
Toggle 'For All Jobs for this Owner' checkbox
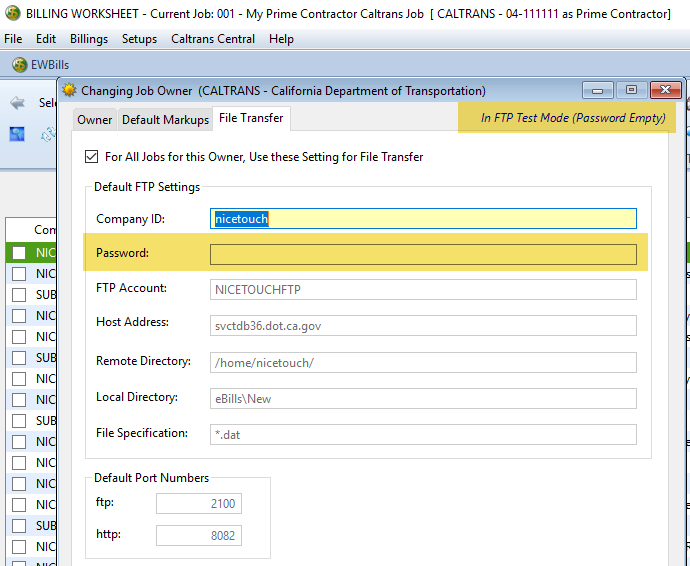click(92, 157)
